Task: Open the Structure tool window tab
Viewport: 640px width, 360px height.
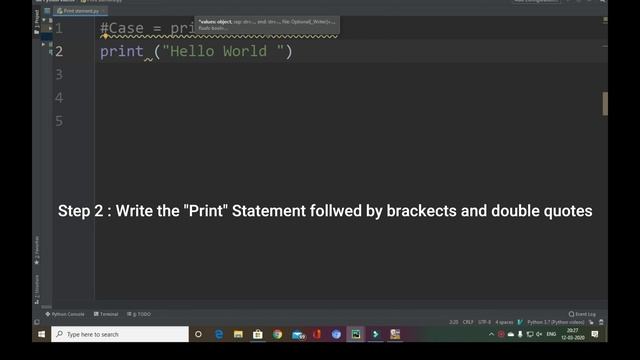Action: [37, 289]
